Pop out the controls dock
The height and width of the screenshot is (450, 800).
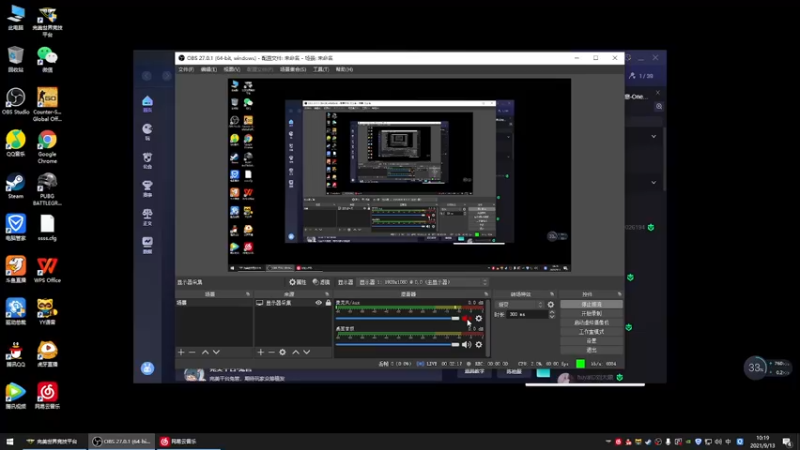[x=619, y=294]
